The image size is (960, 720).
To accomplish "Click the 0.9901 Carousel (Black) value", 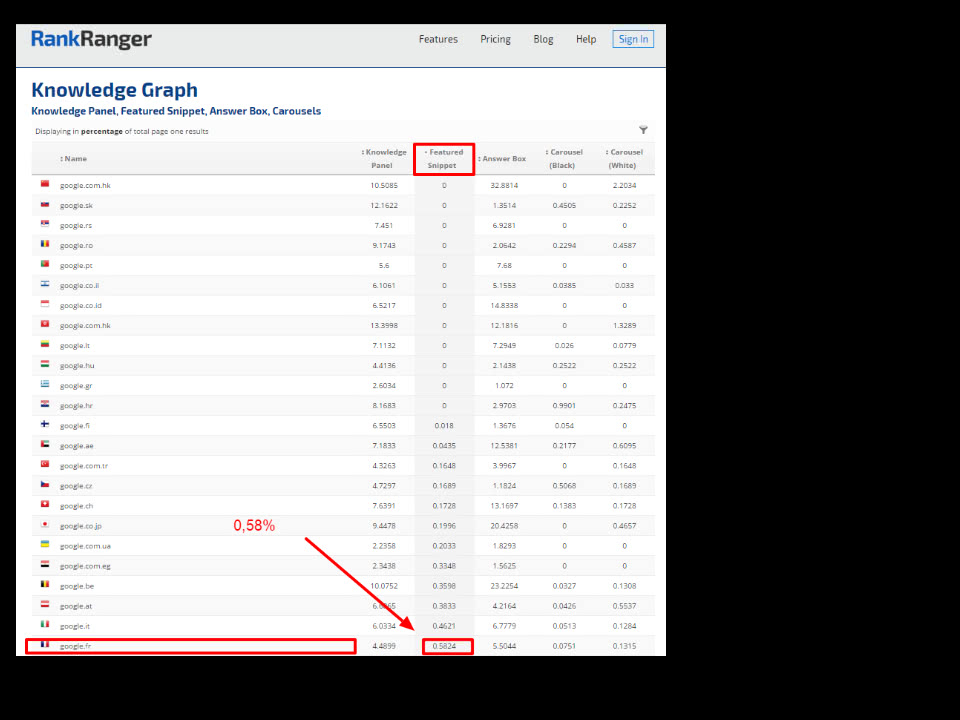I will (564, 405).
